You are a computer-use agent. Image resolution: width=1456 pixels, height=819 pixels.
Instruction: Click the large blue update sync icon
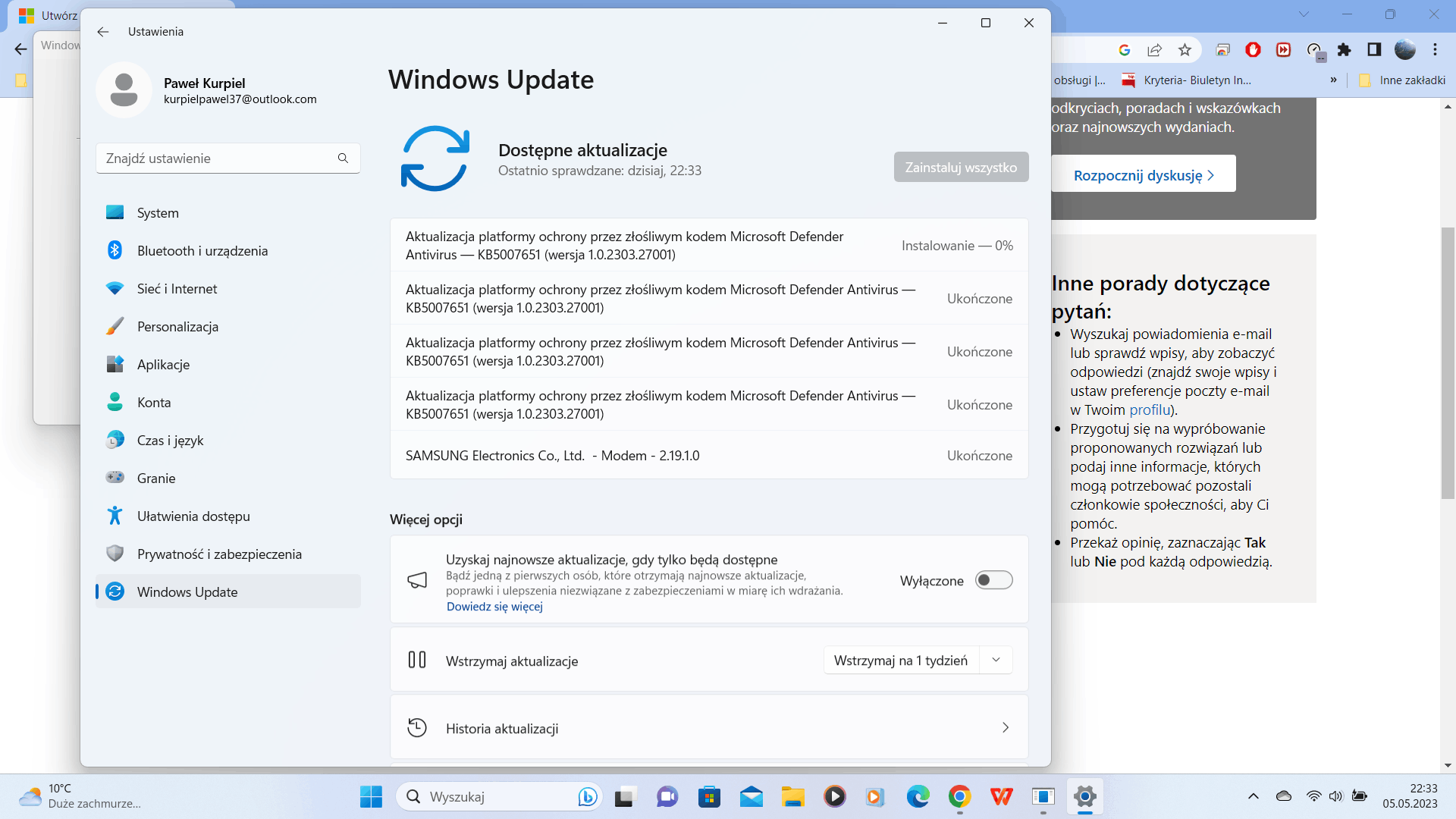[435, 158]
